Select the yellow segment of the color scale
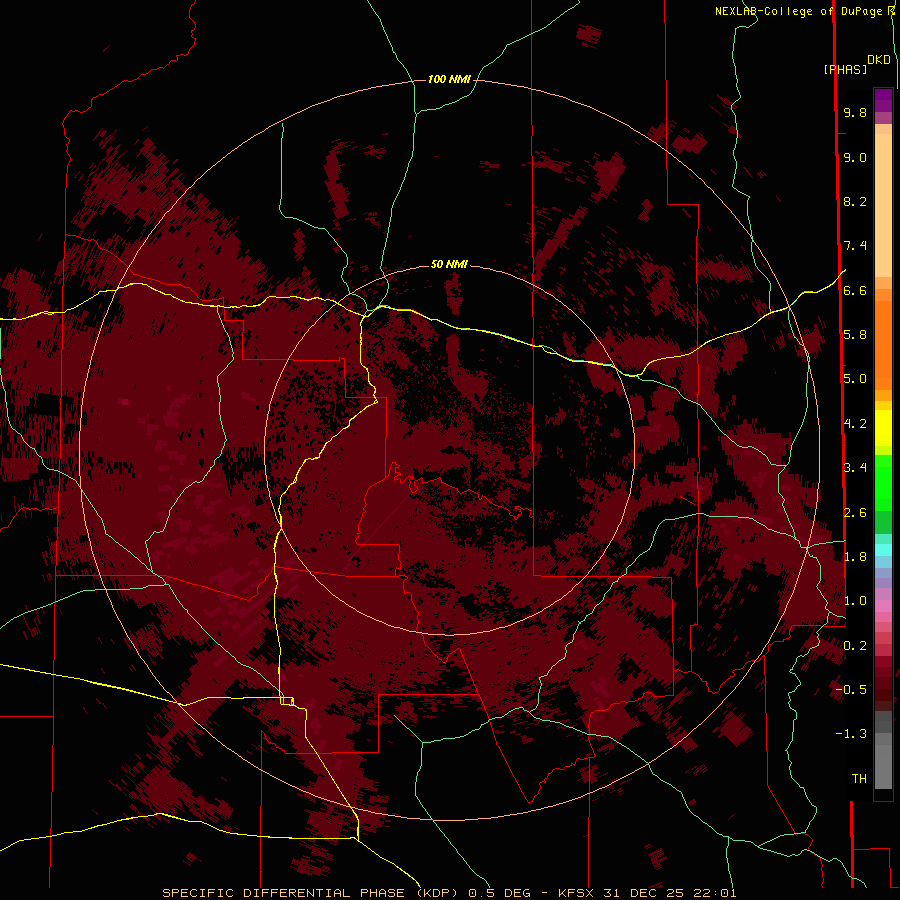The width and height of the screenshot is (900, 900). [x=883, y=428]
